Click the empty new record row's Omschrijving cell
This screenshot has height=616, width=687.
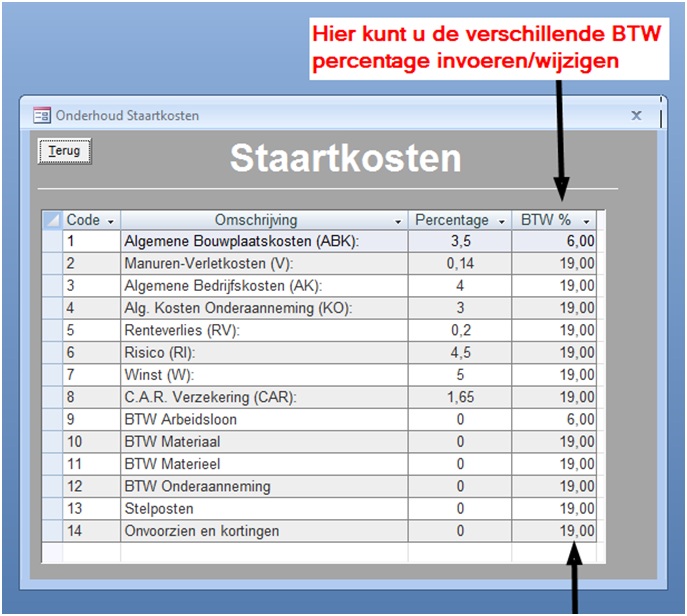tap(264, 552)
